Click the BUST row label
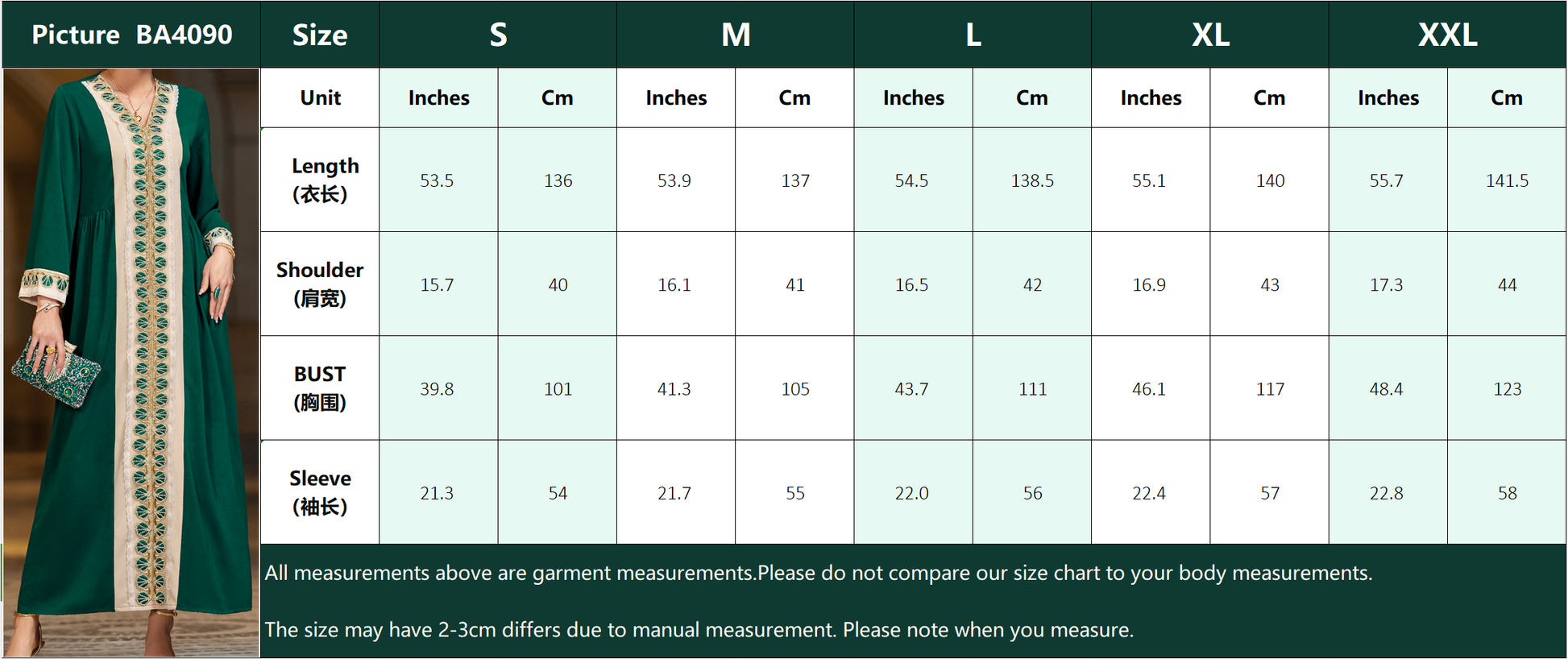This screenshot has width=1568, height=659. coord(320,388)
